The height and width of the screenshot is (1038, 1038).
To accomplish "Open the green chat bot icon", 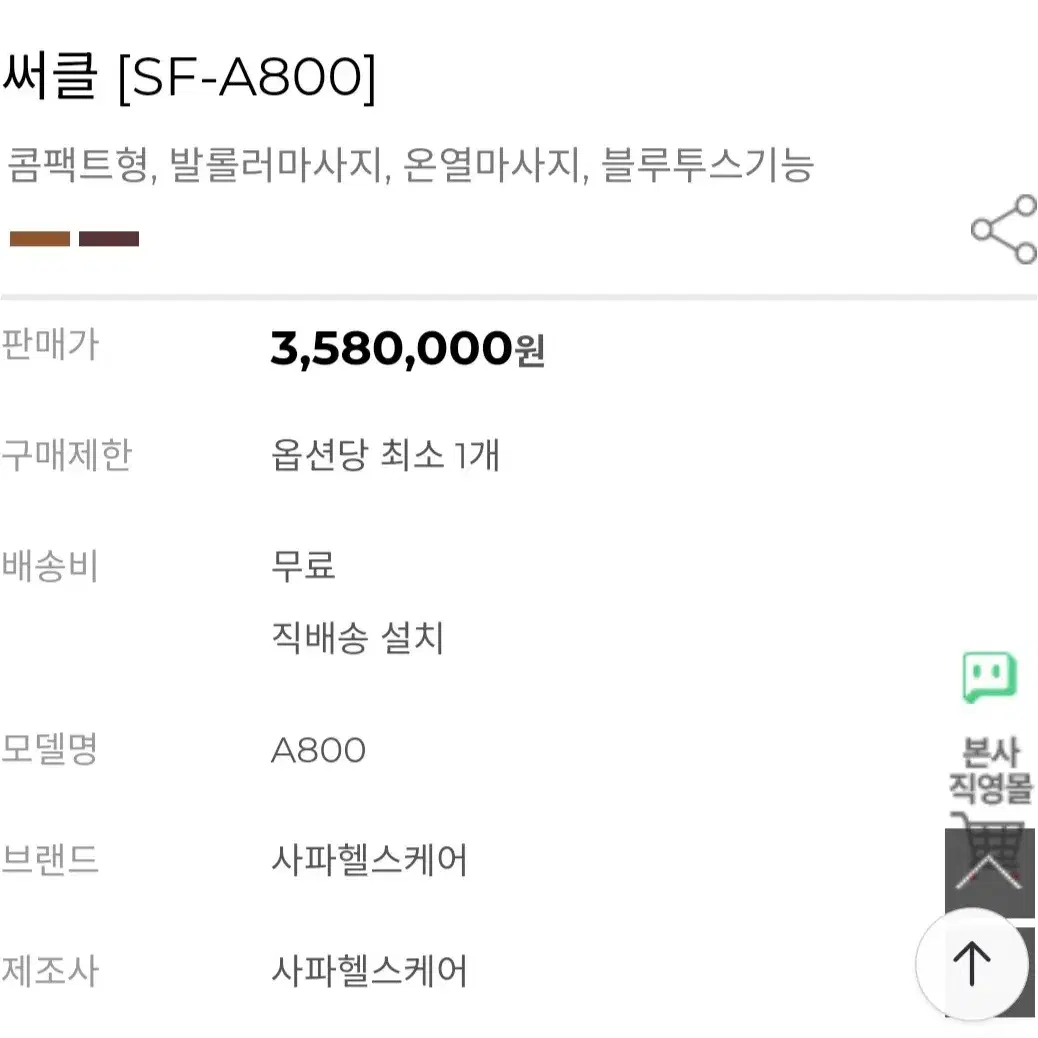I will coord(990,677).
